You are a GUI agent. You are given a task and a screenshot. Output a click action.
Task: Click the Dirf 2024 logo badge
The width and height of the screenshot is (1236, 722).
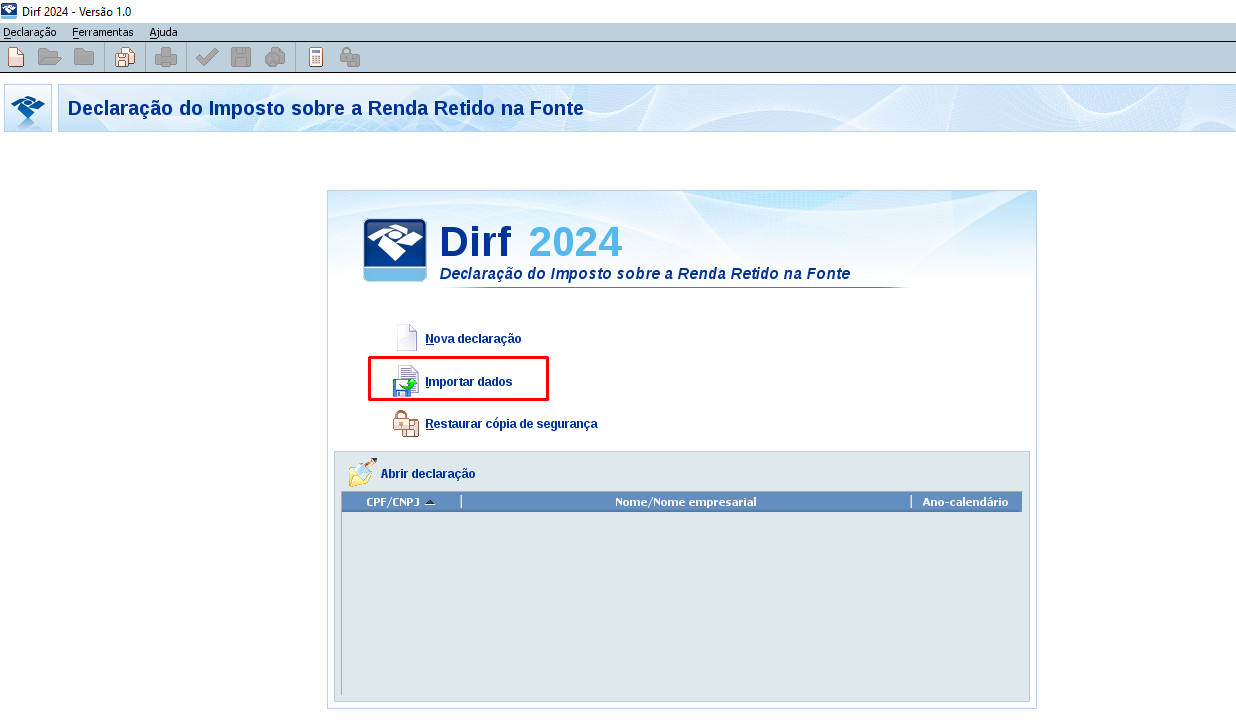tap(395, 250)
